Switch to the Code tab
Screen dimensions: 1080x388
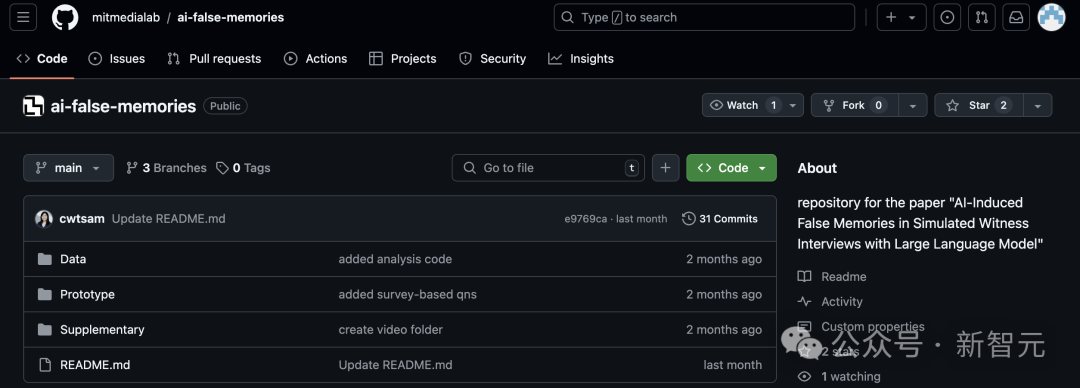point(42,59)
